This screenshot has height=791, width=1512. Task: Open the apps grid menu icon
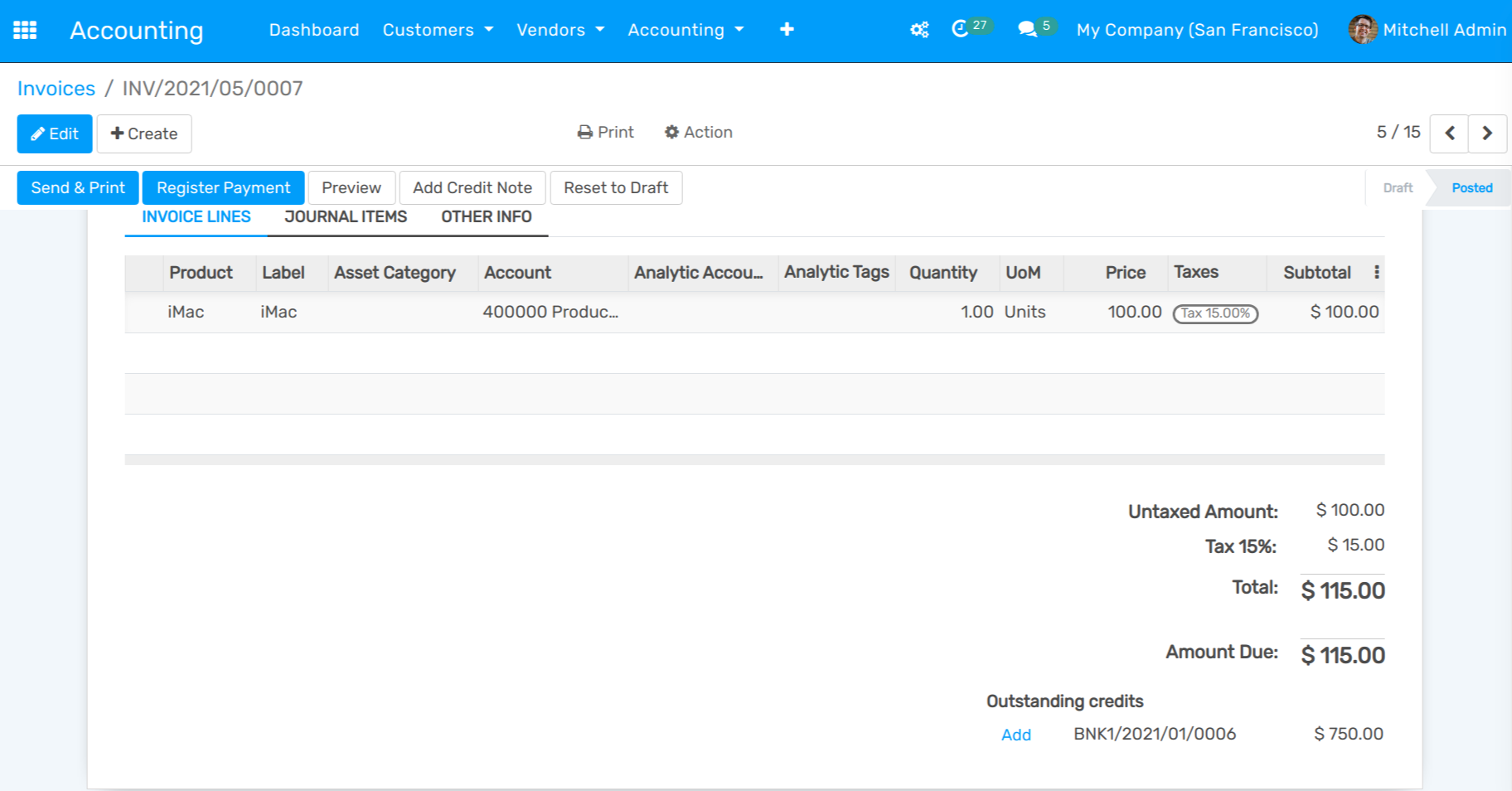pyautogui.click(x=25, y=31)
